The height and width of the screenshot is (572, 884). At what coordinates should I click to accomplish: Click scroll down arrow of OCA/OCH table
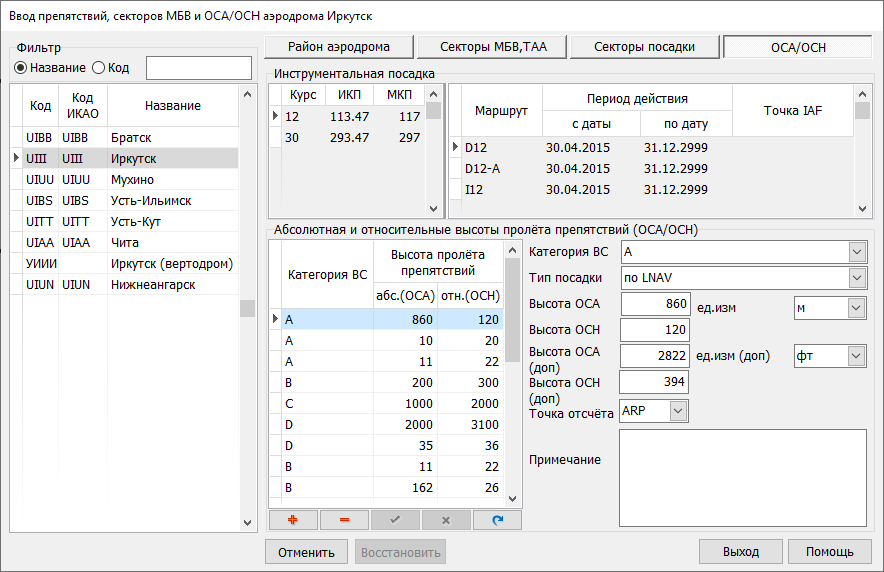[513, 498]
